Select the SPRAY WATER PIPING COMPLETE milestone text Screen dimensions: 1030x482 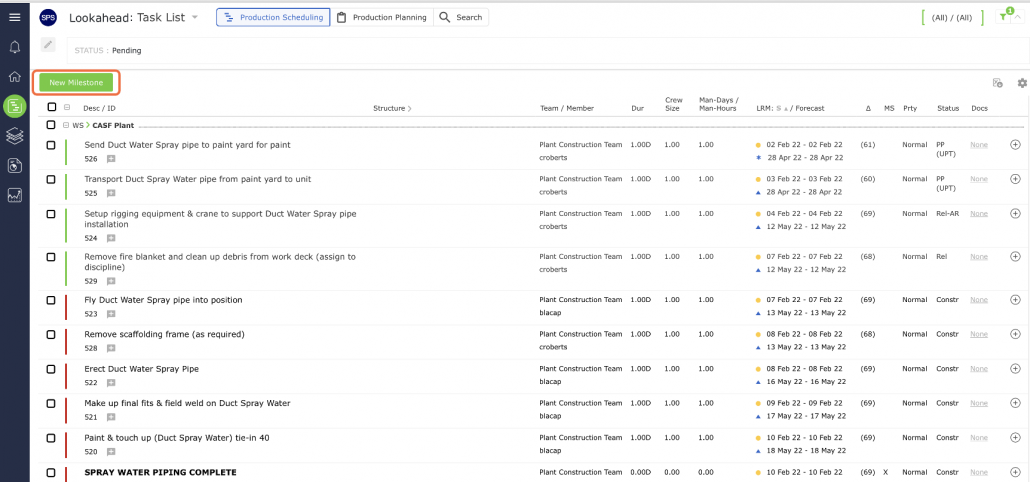[160, 472]
